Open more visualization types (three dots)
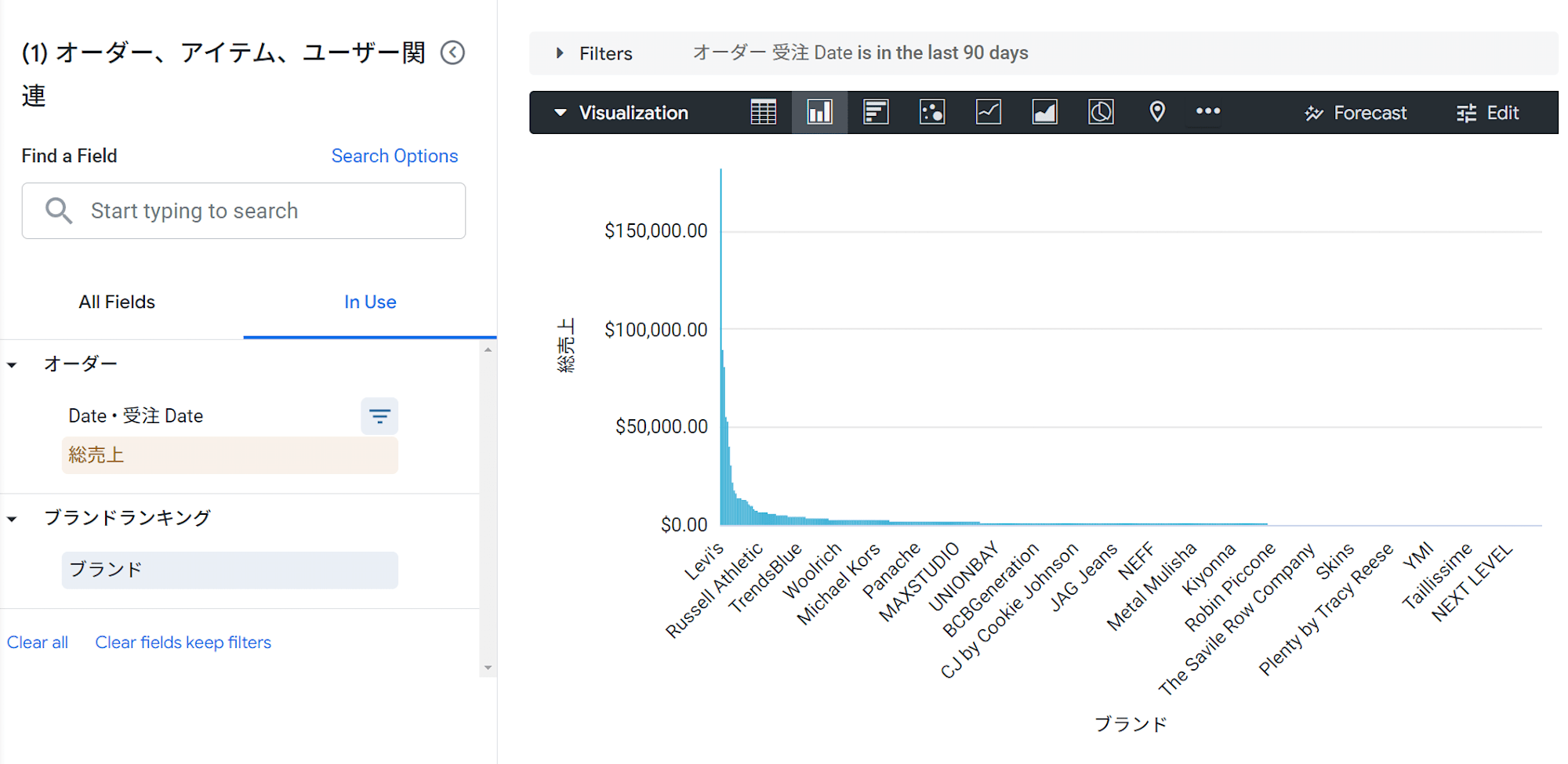Screen dimensions: 1568x764 coord(1208,111)
